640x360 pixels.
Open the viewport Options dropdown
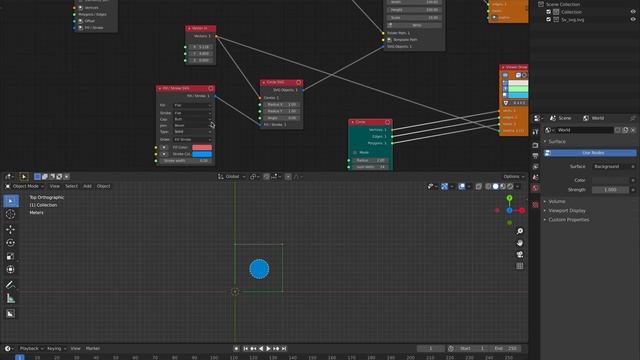pyautogui.click(x=513, y=177)
